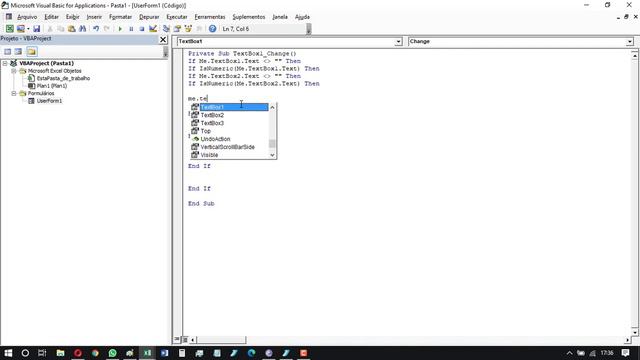Undo the last action in toolbar
Image resolution: width=640 pixels, height=360 pixels.
pyautogui.click(x=96, y=29)
